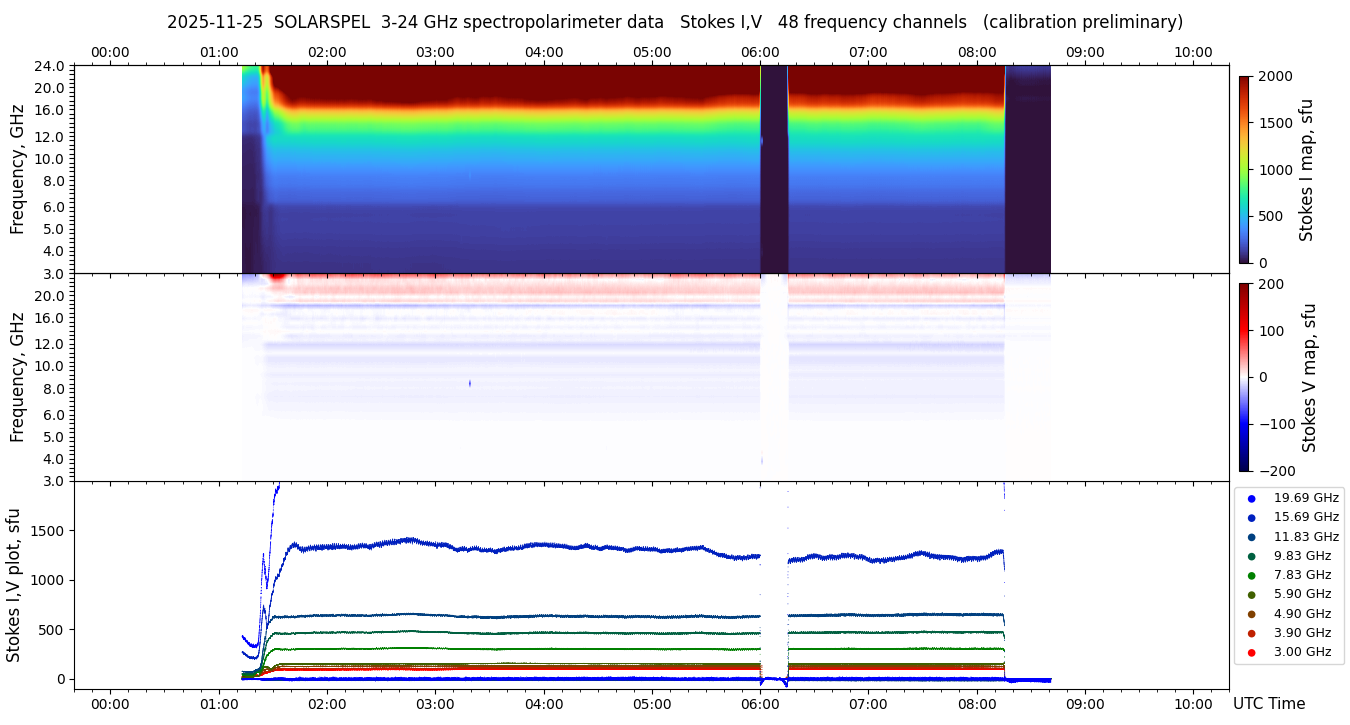Click the 06:00 tick on the bottom time axis
Screen dimensions: 1350x725
point(760,704)
